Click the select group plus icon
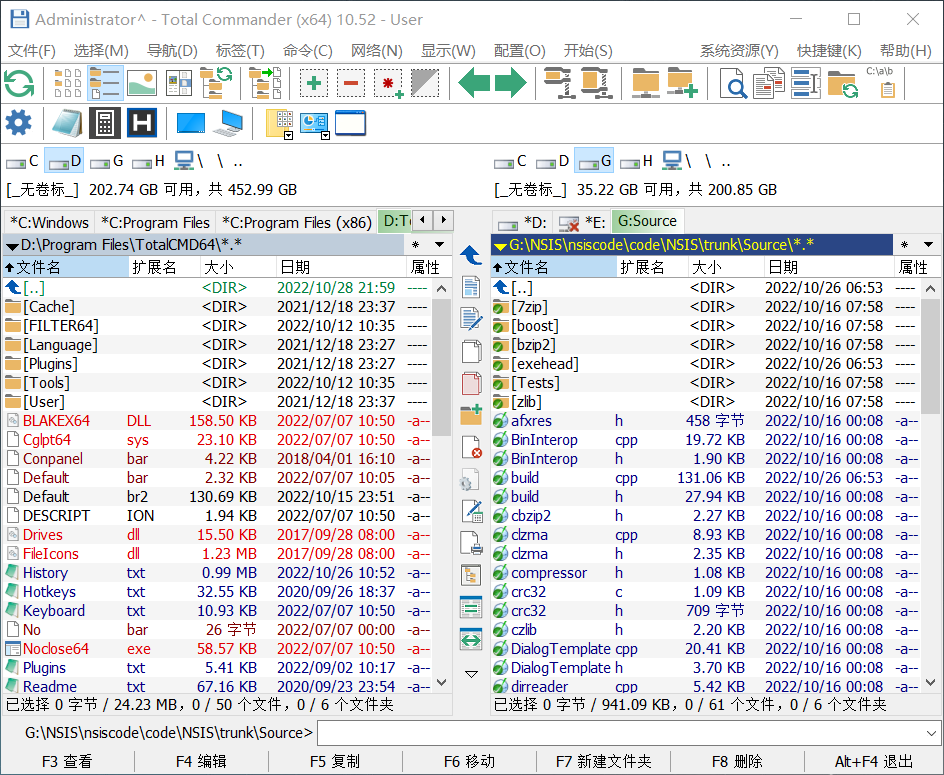Viewport: 944px width, 775px height. [314, 83]
